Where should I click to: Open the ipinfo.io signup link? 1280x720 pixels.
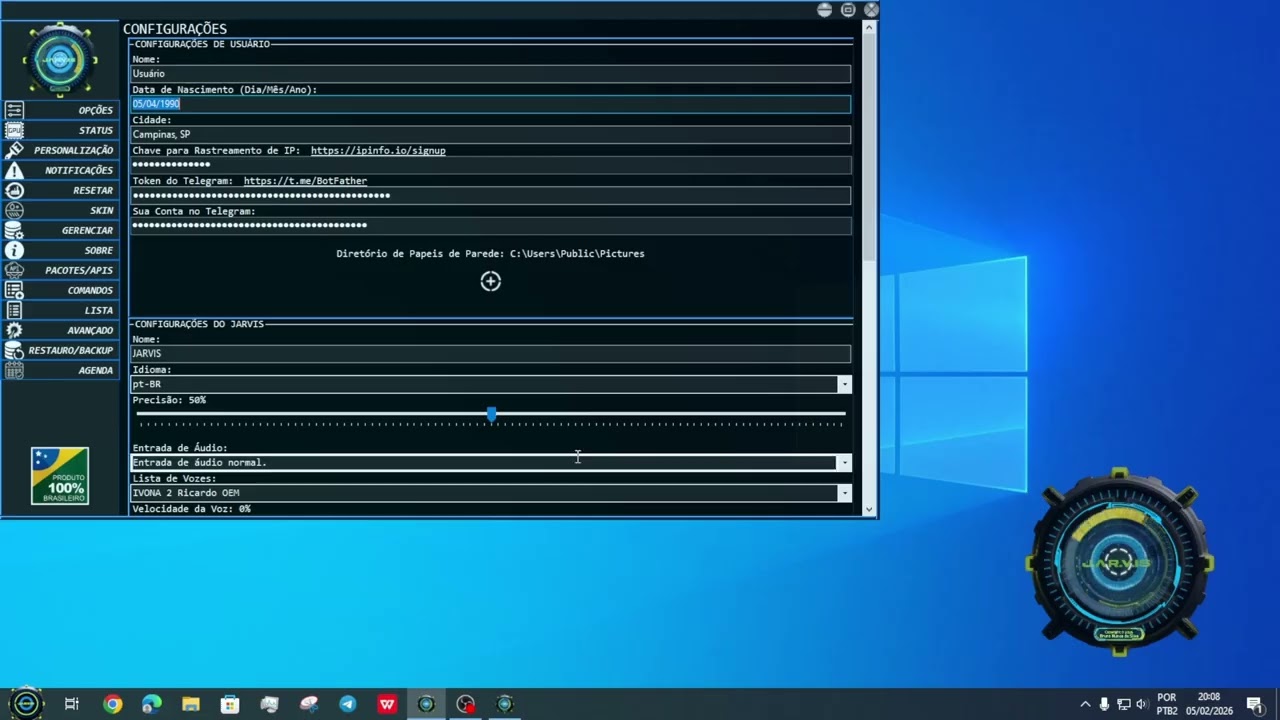pyautogui.click(x=378, y=151)
